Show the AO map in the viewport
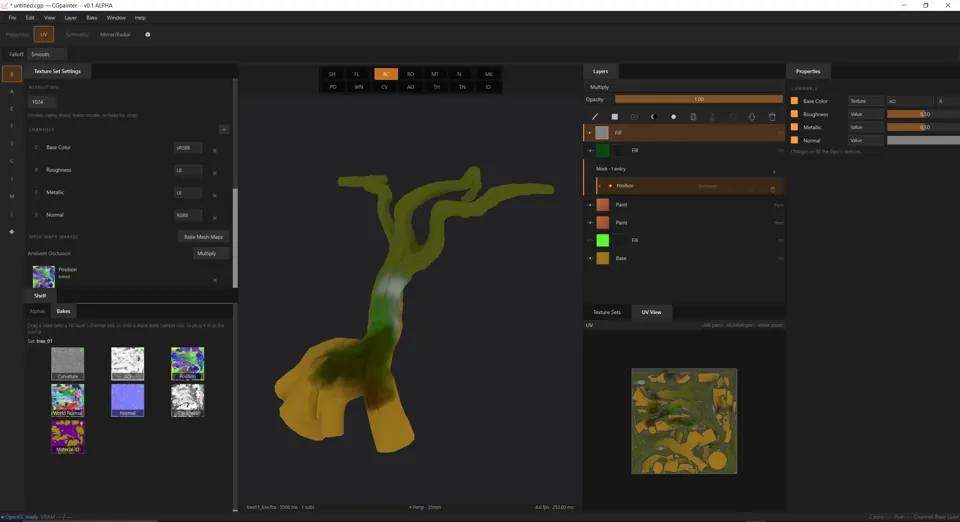The width and height of the screenshot is (960, 522). tap(411, 87)
